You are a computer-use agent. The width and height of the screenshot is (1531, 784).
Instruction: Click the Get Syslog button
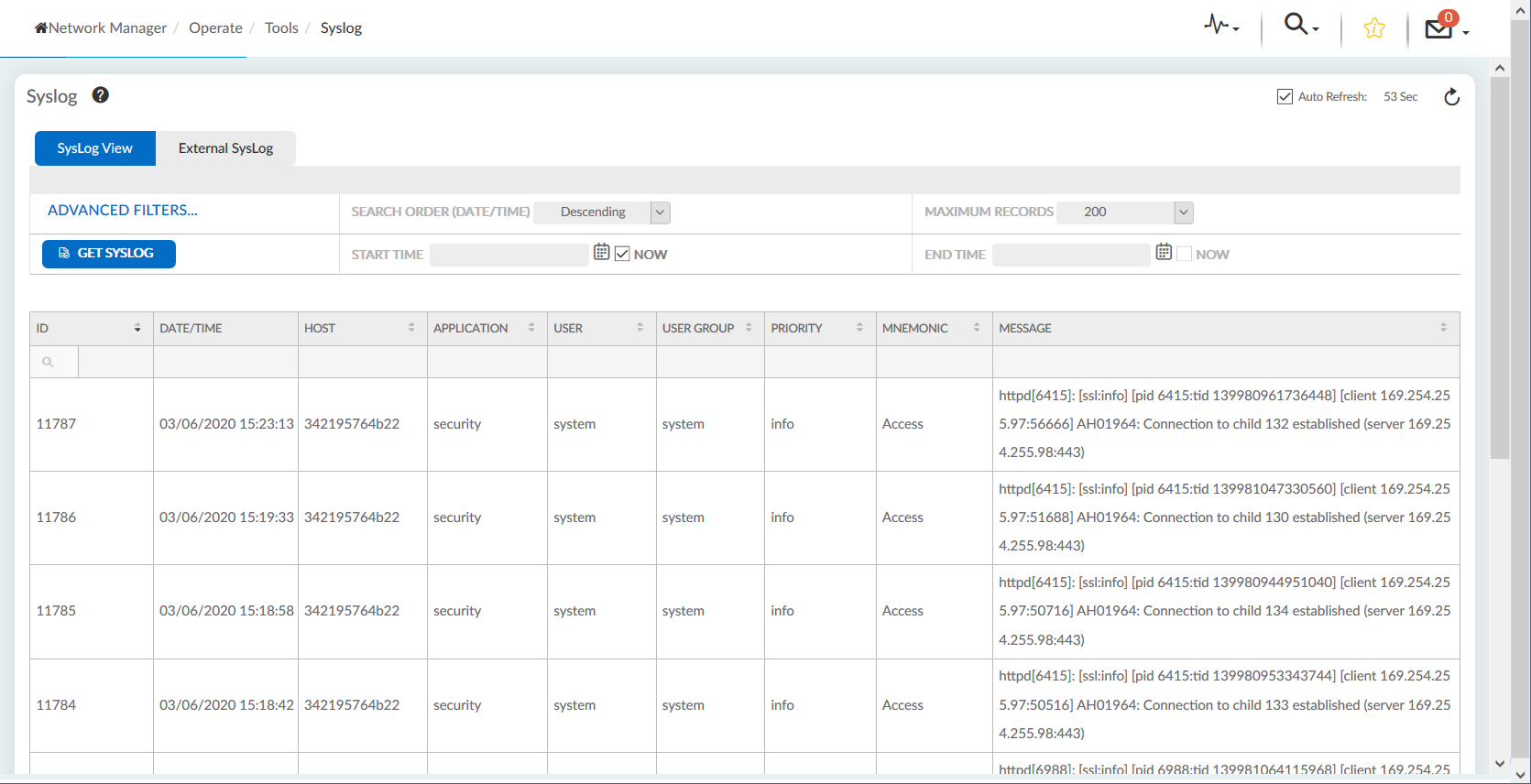(x=109, y=254)
